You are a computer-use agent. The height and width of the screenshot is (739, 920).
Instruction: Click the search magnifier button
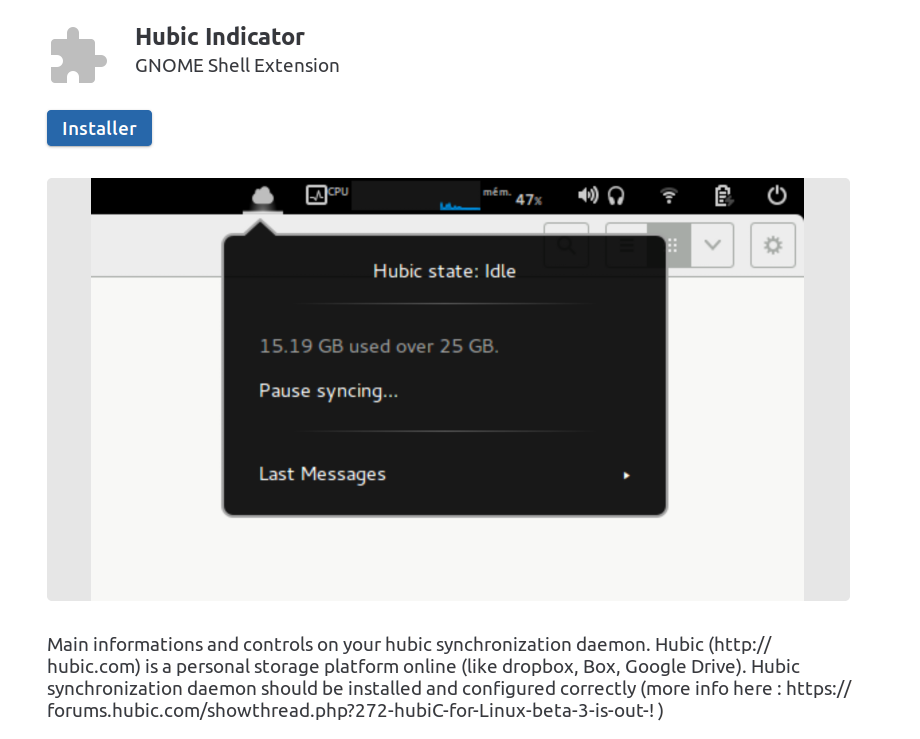567,245
